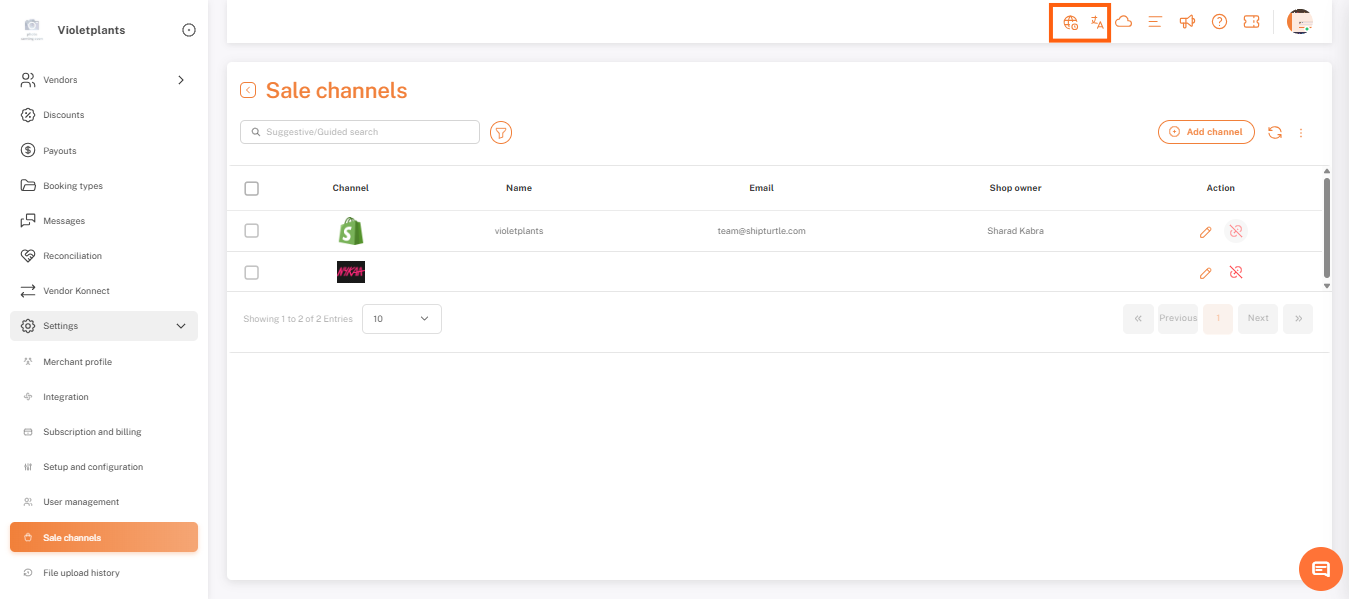Click the refresh icon beside Add channel
Viewport: 1349px width, 599px height.
[1274, 132]
